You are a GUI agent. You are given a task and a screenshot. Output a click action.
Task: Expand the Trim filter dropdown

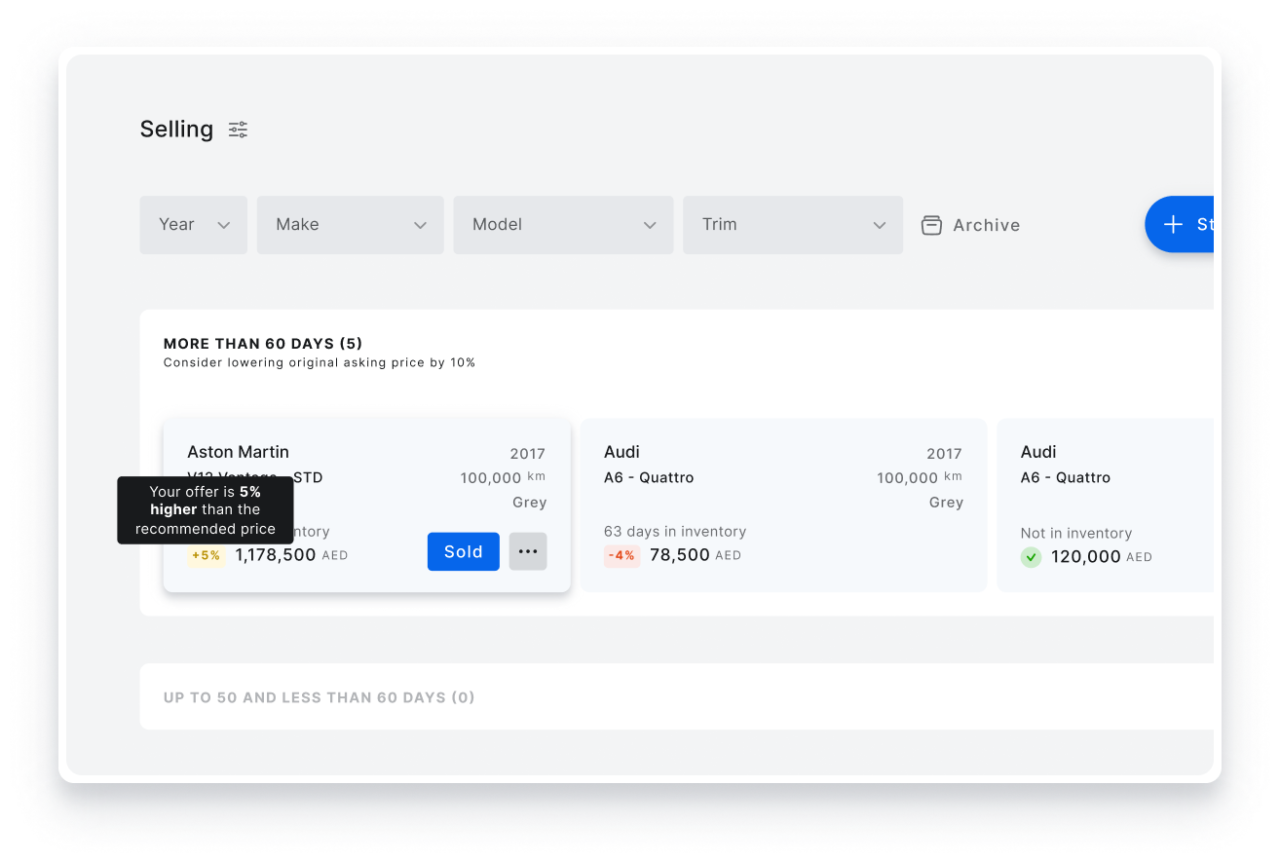click(792, 224)
